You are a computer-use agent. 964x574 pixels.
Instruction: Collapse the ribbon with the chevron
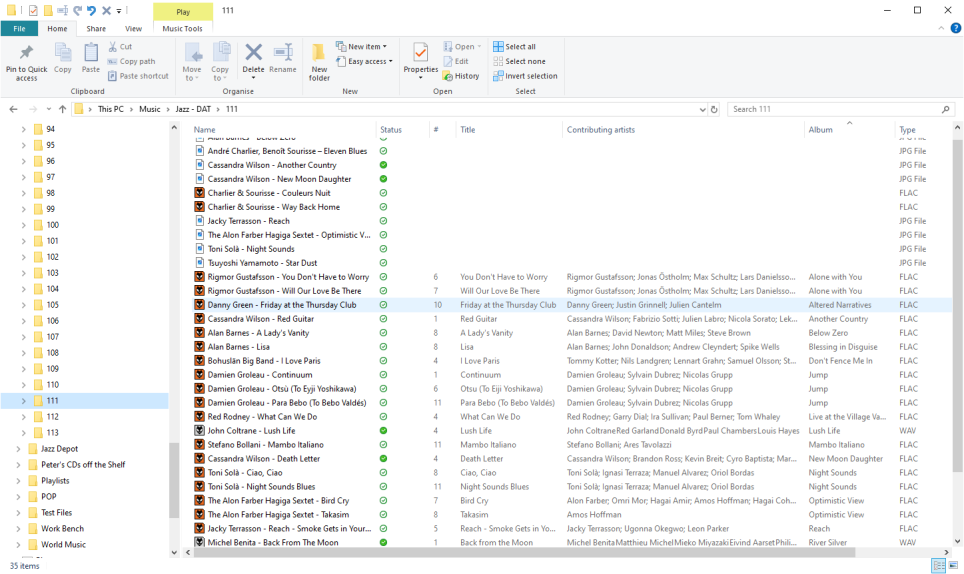point(941,28)
